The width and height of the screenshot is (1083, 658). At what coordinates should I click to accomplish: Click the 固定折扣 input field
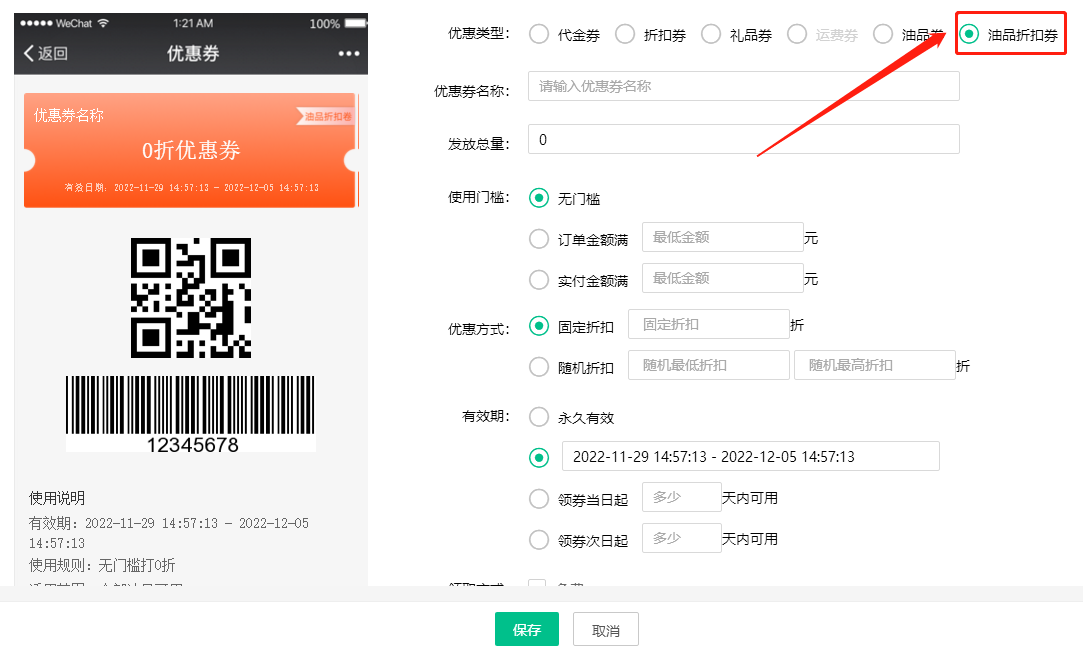708,324
